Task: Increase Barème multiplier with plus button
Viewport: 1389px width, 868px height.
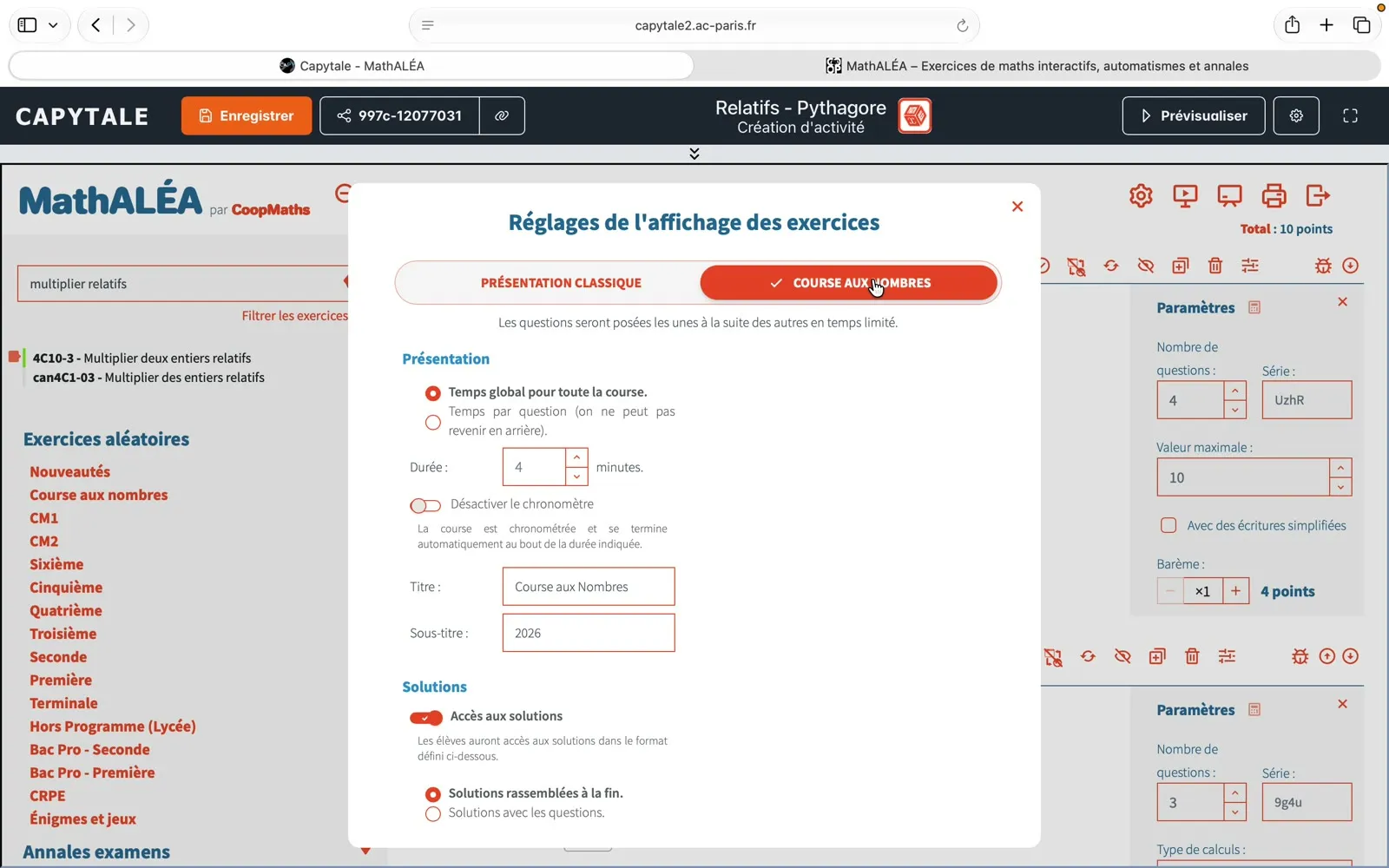Action: 1235,591
